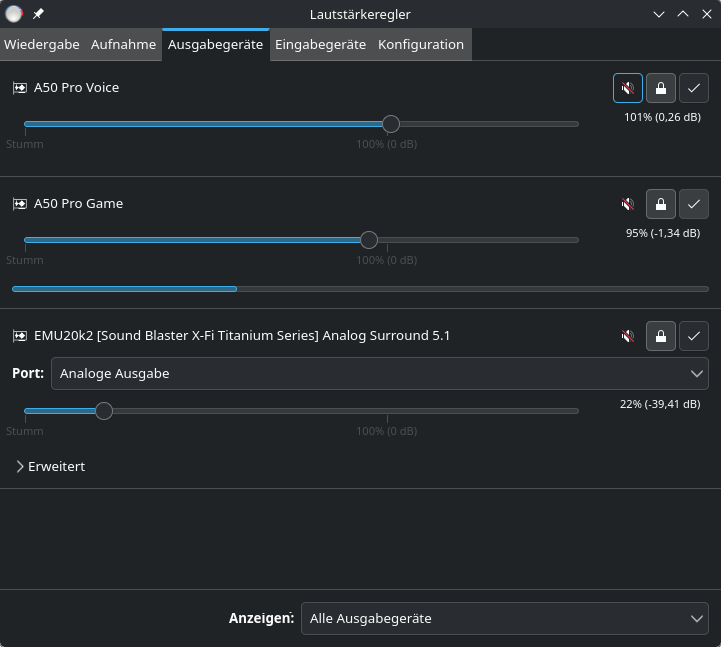Click the sound card icon beside EMU20k2

(20, 336)
